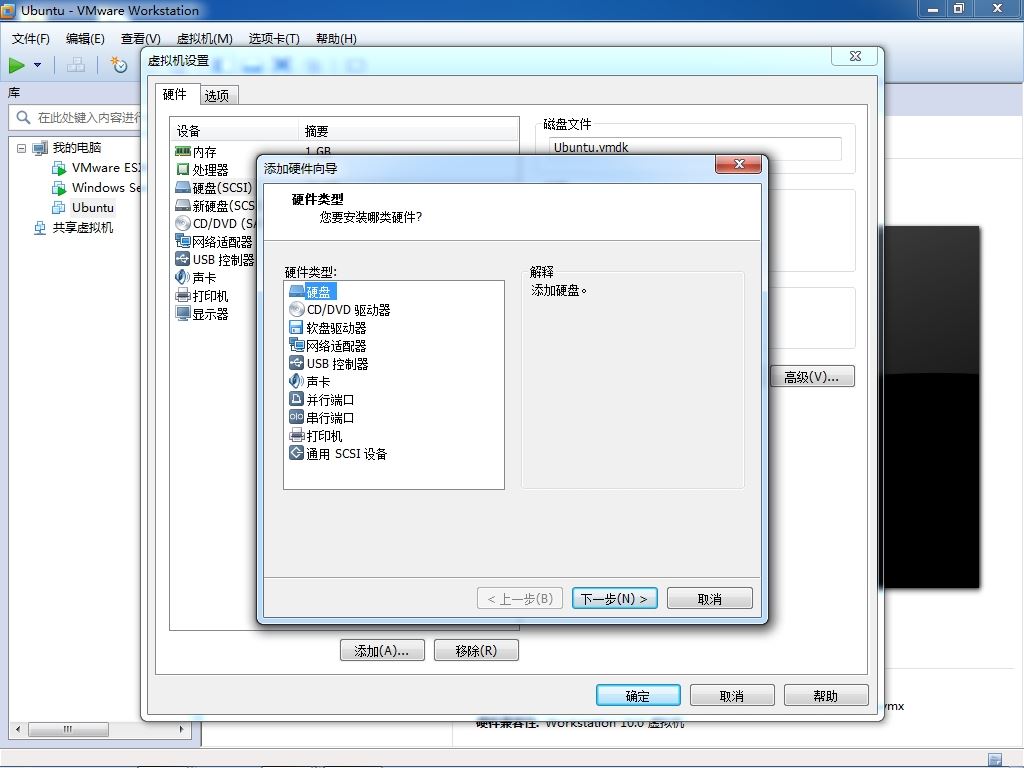Select 通用 SCSI 设备 icon

click(296, 453)
